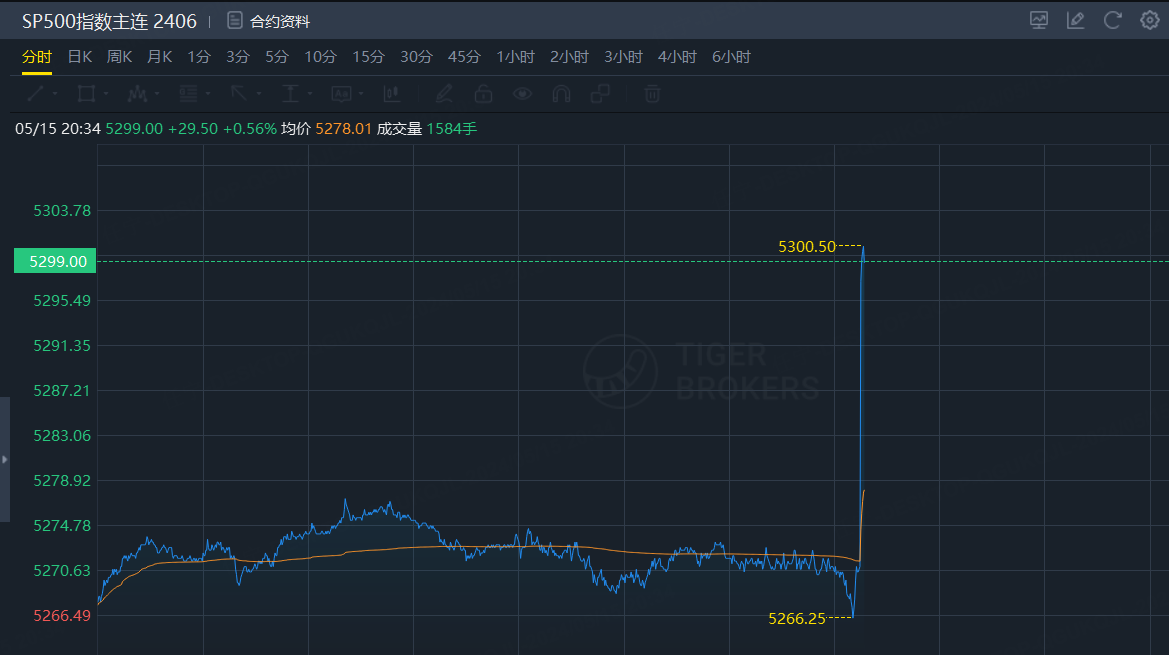Expand measure tool options dropdown
1169x655 pixels.
pyautogui.click(x=310, y=94)
